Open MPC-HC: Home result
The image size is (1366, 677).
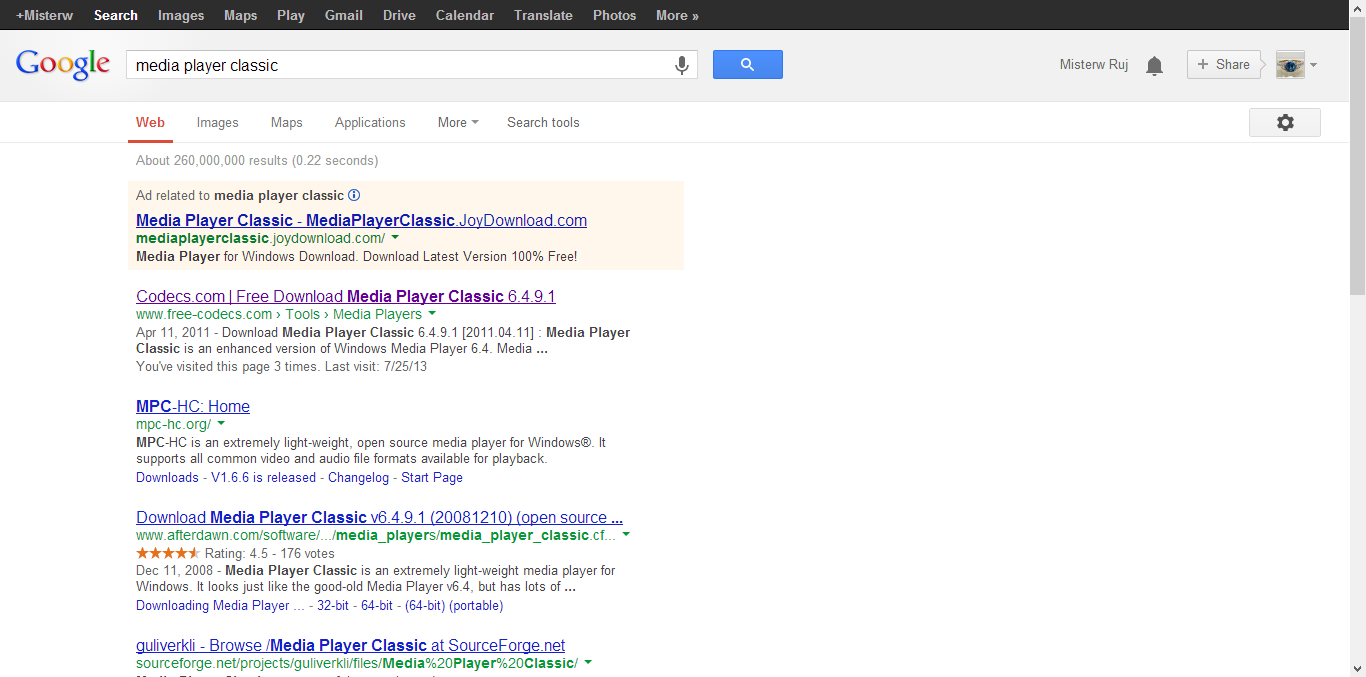coord(193,406)
